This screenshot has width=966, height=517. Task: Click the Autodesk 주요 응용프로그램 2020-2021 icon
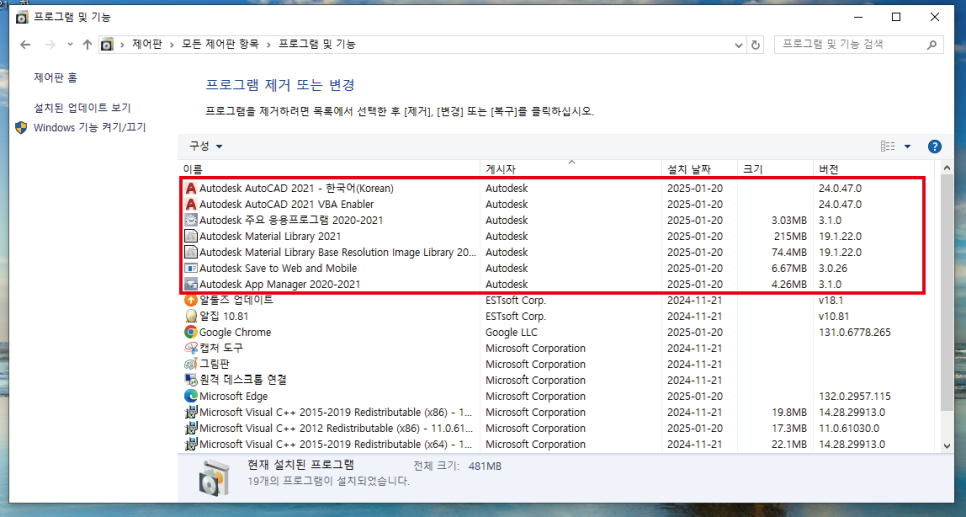191,220
